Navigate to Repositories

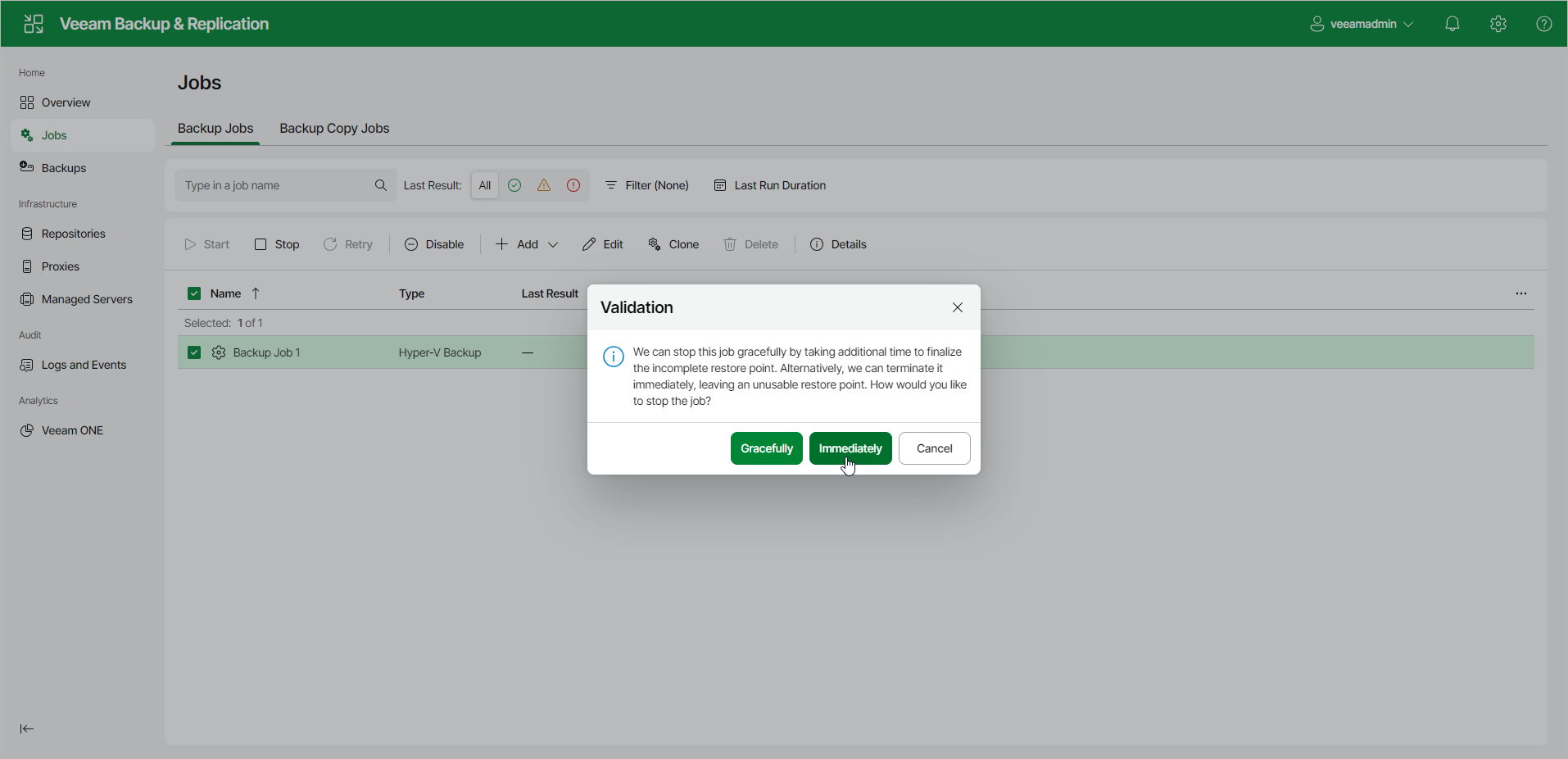(83, 234)
